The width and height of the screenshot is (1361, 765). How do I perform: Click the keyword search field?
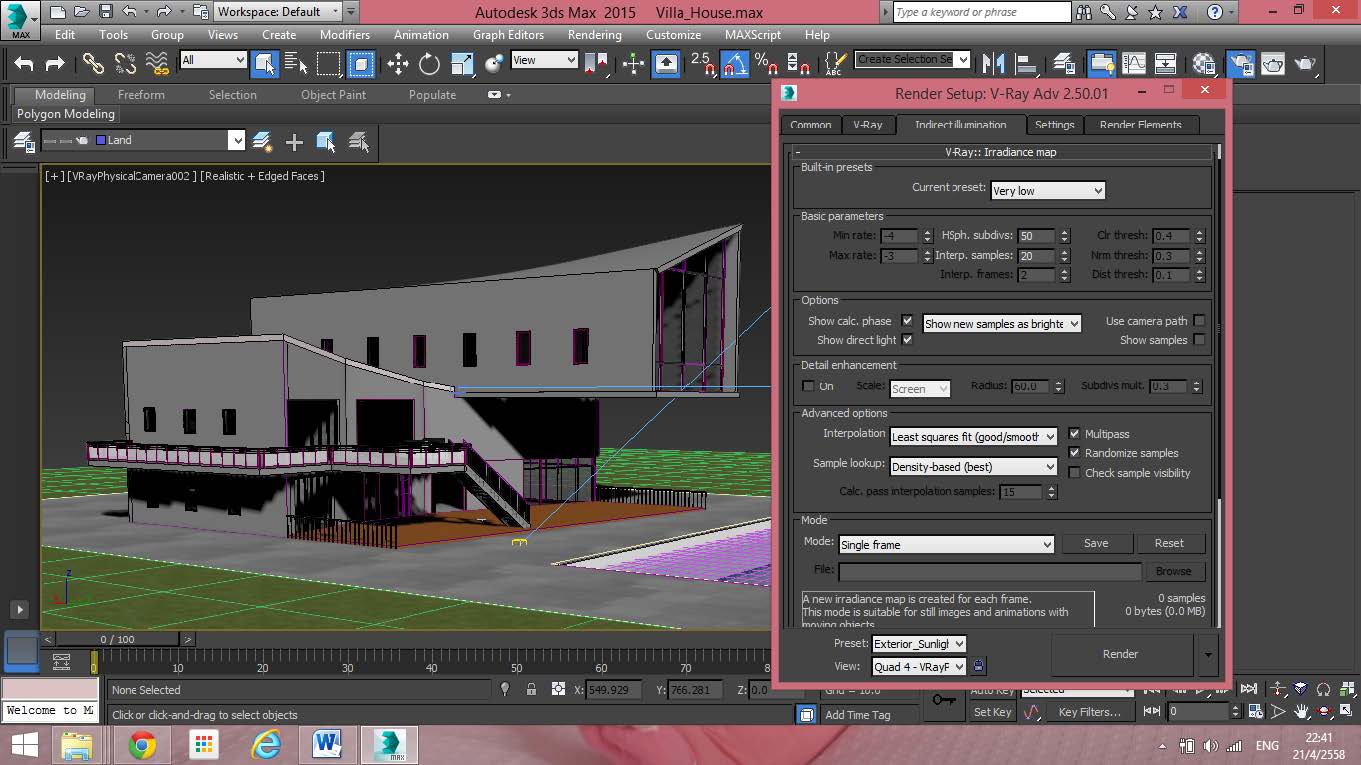point(981,12)
